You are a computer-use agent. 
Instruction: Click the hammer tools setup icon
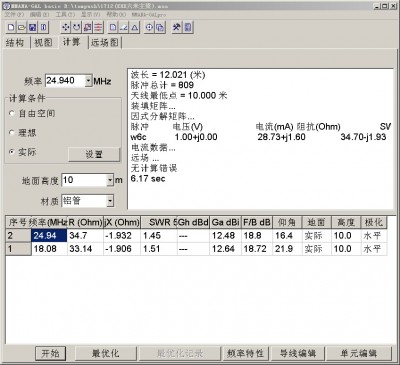[177, 27]
